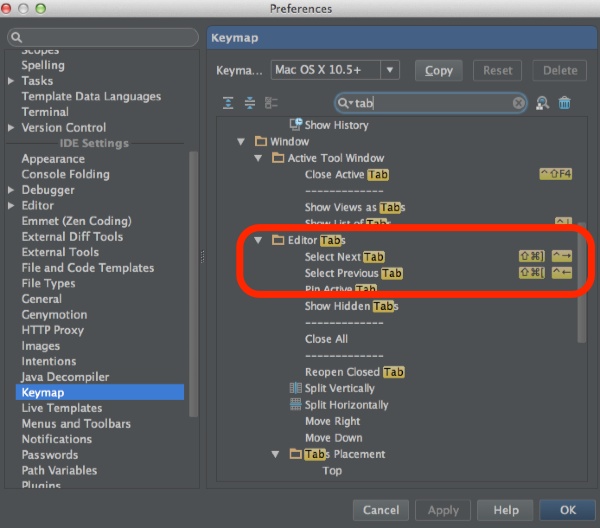Viewport: 600px width, 528px height.
Task: Click the Expand All icon in Keymap toolbar
Action: pyautogui.click(x=228, y=103)
